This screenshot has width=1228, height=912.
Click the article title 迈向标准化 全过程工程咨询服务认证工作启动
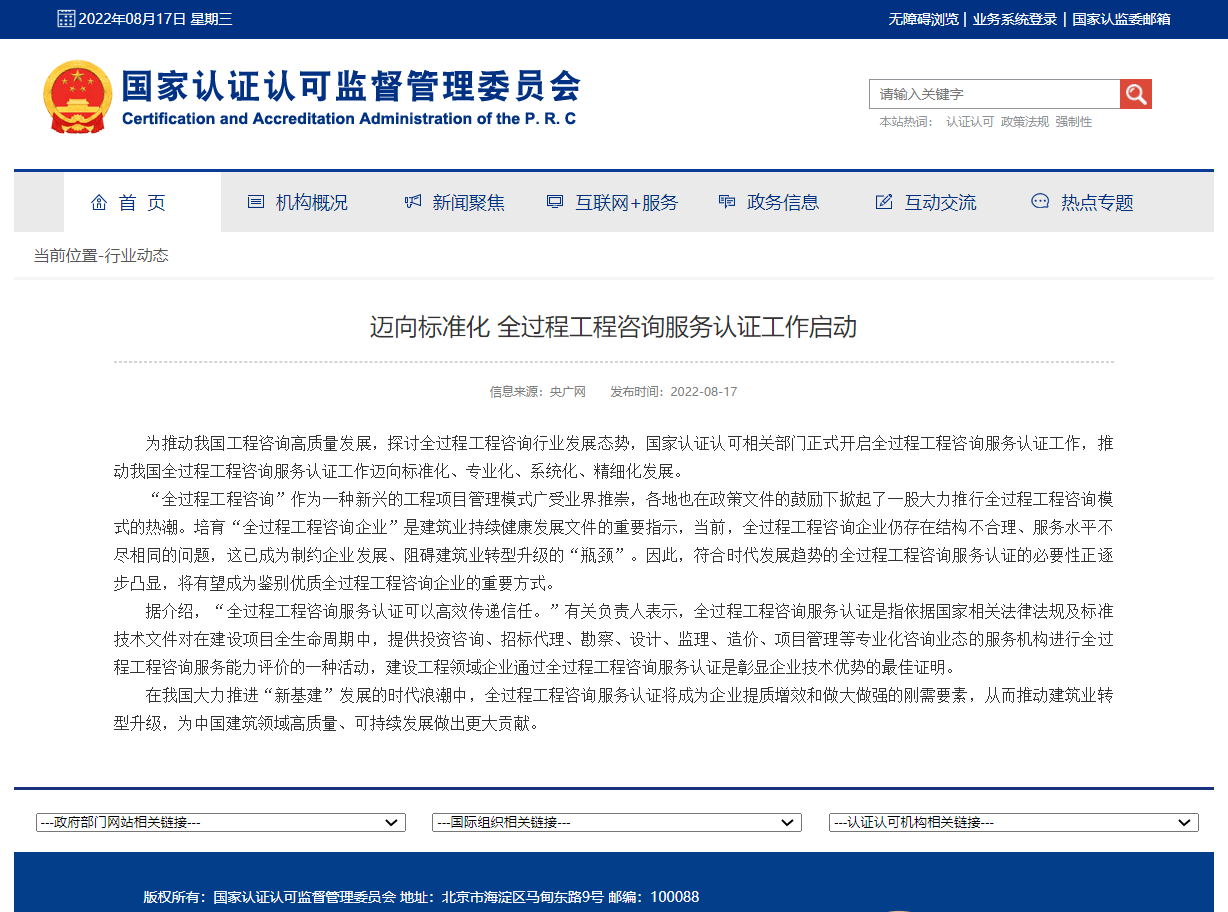pyautogui.click(x=613, y=327)
